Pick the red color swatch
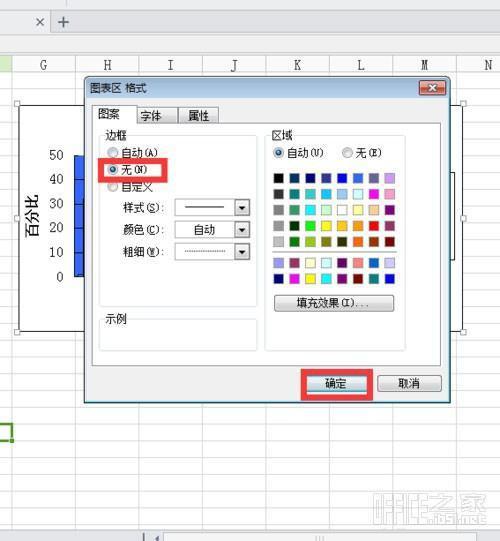Screen dimensions: 500x541 pyautogui.click(x=374, y=226)
